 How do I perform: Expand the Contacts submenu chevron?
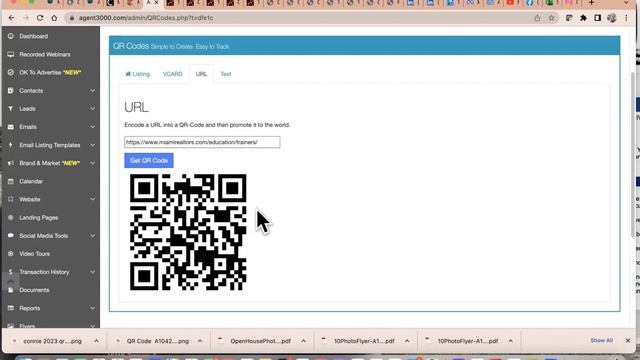pyautogui.click(x=93, y=91)
